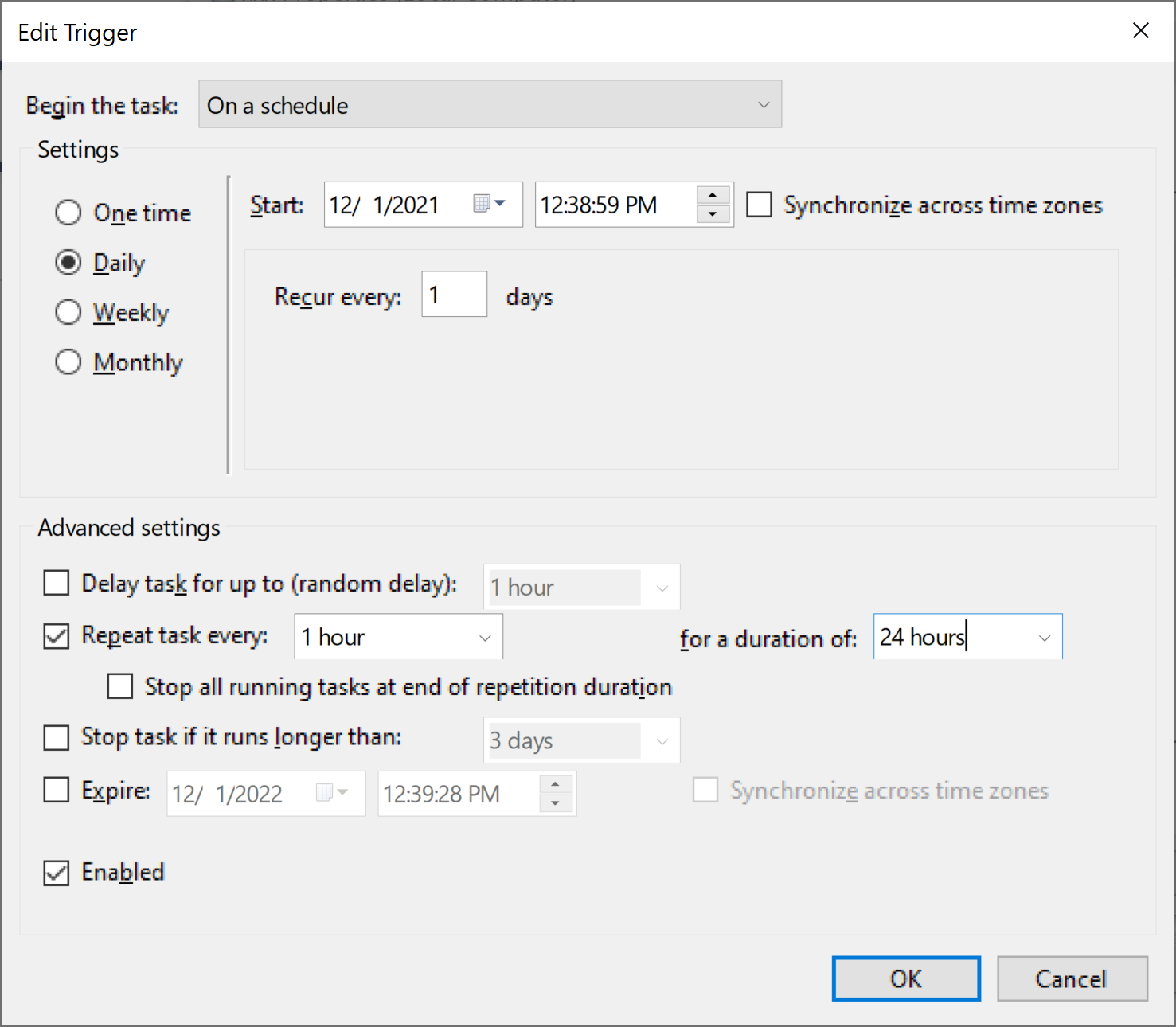Click the 'for a duration of:' label
Viewport: 1176px width, 1027px height.
pyautogui.click(x=768, y=638)
